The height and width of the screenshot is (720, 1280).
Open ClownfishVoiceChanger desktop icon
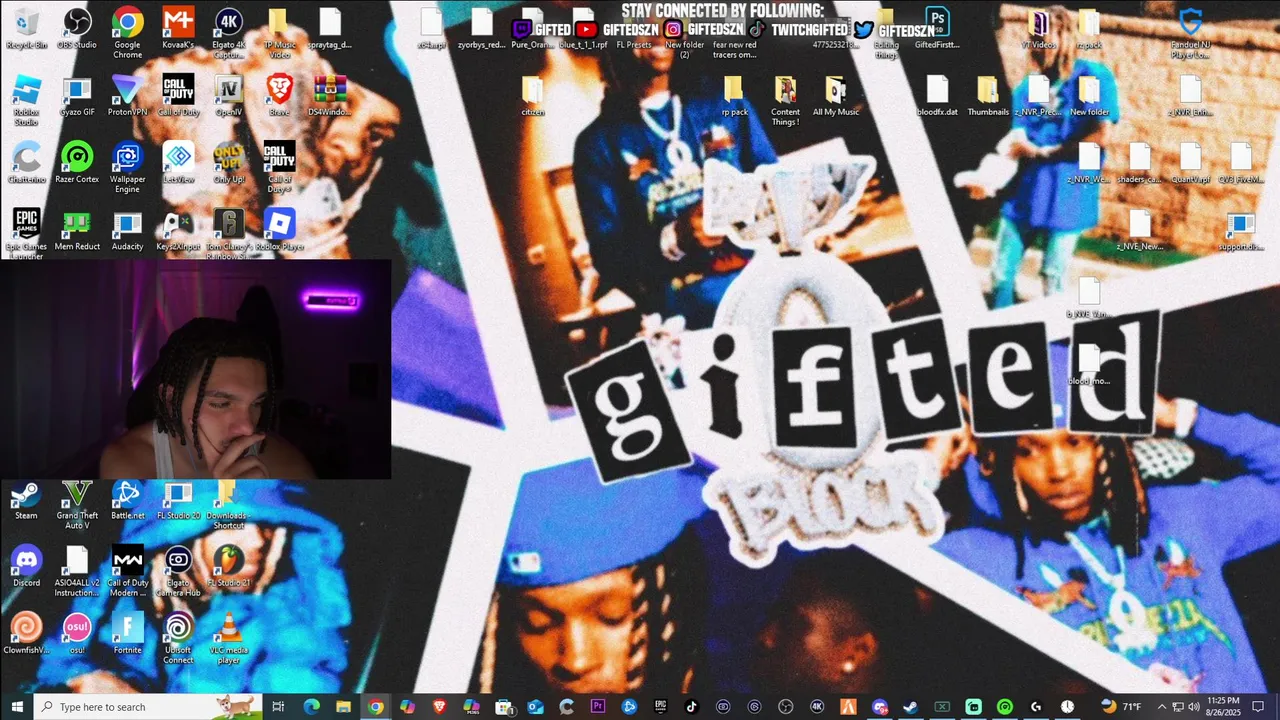(26, 634)
